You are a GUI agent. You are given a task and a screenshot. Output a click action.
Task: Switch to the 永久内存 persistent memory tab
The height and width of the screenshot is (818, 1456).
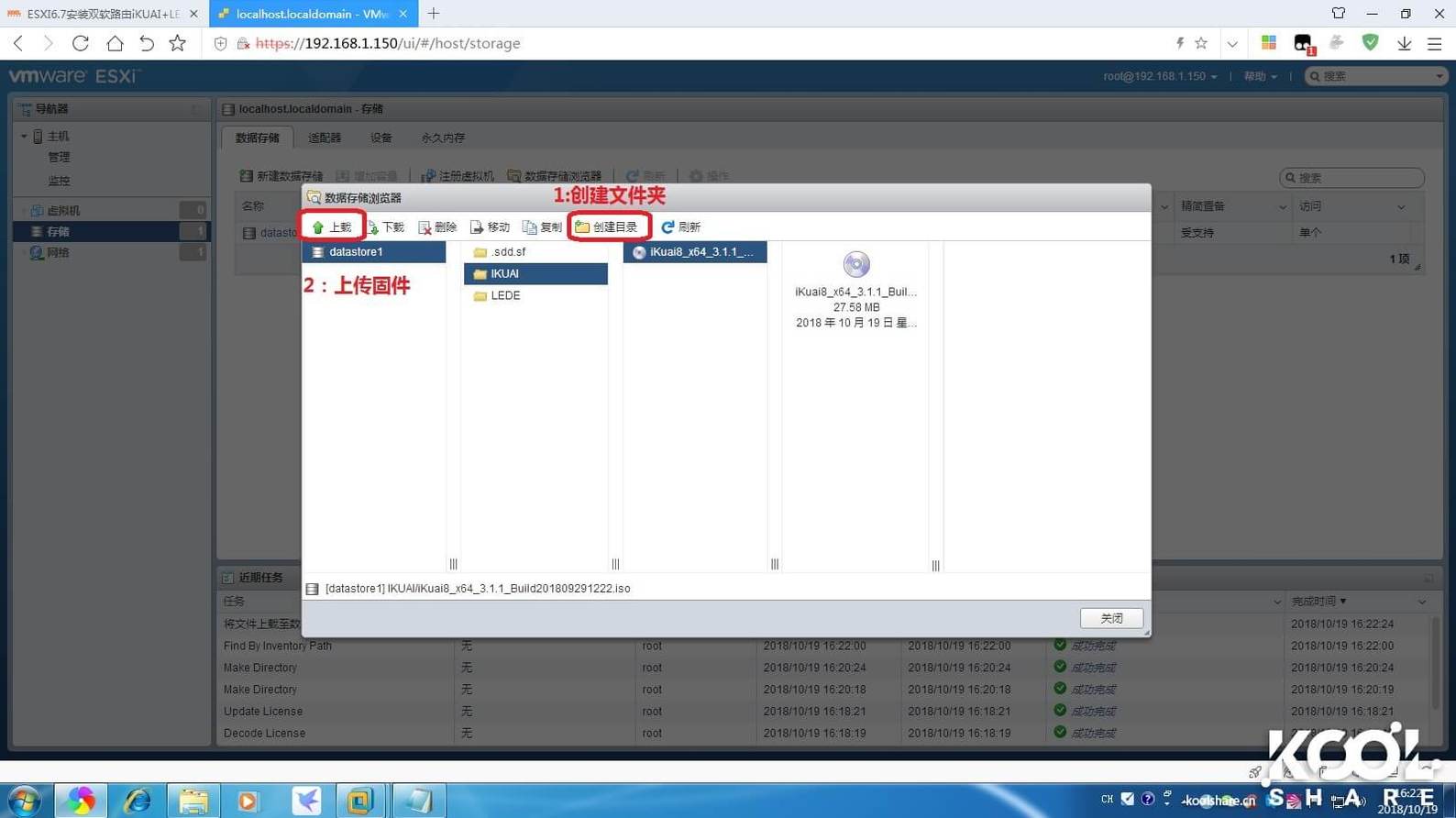[443, 138]
